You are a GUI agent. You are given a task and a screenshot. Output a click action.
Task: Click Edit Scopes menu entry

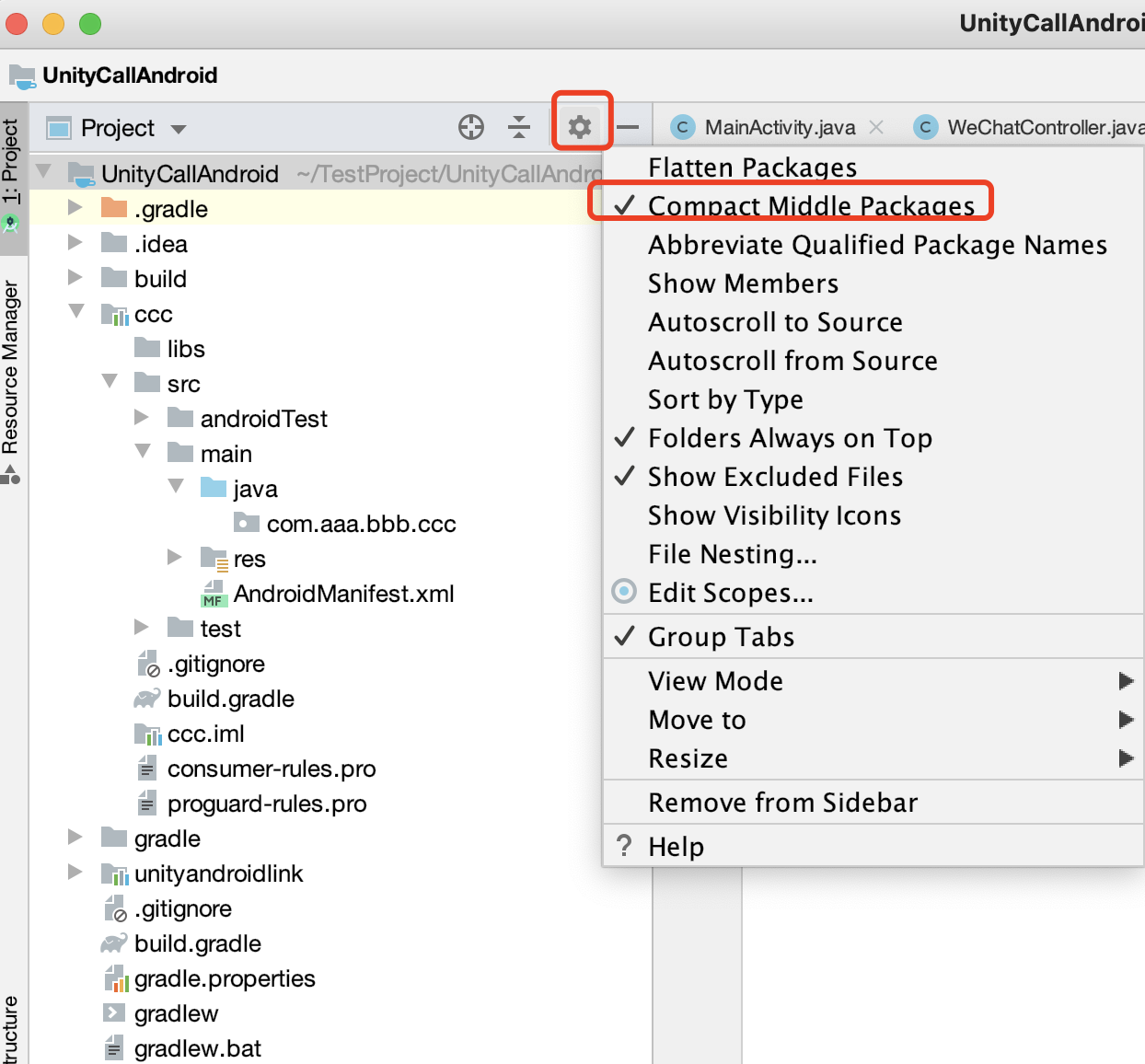point(873,592)
